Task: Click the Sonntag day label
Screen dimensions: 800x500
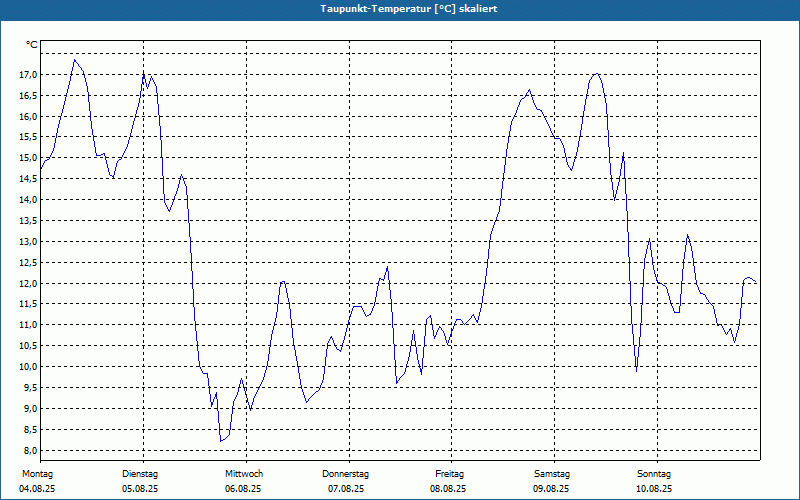Action: point(654,474)
